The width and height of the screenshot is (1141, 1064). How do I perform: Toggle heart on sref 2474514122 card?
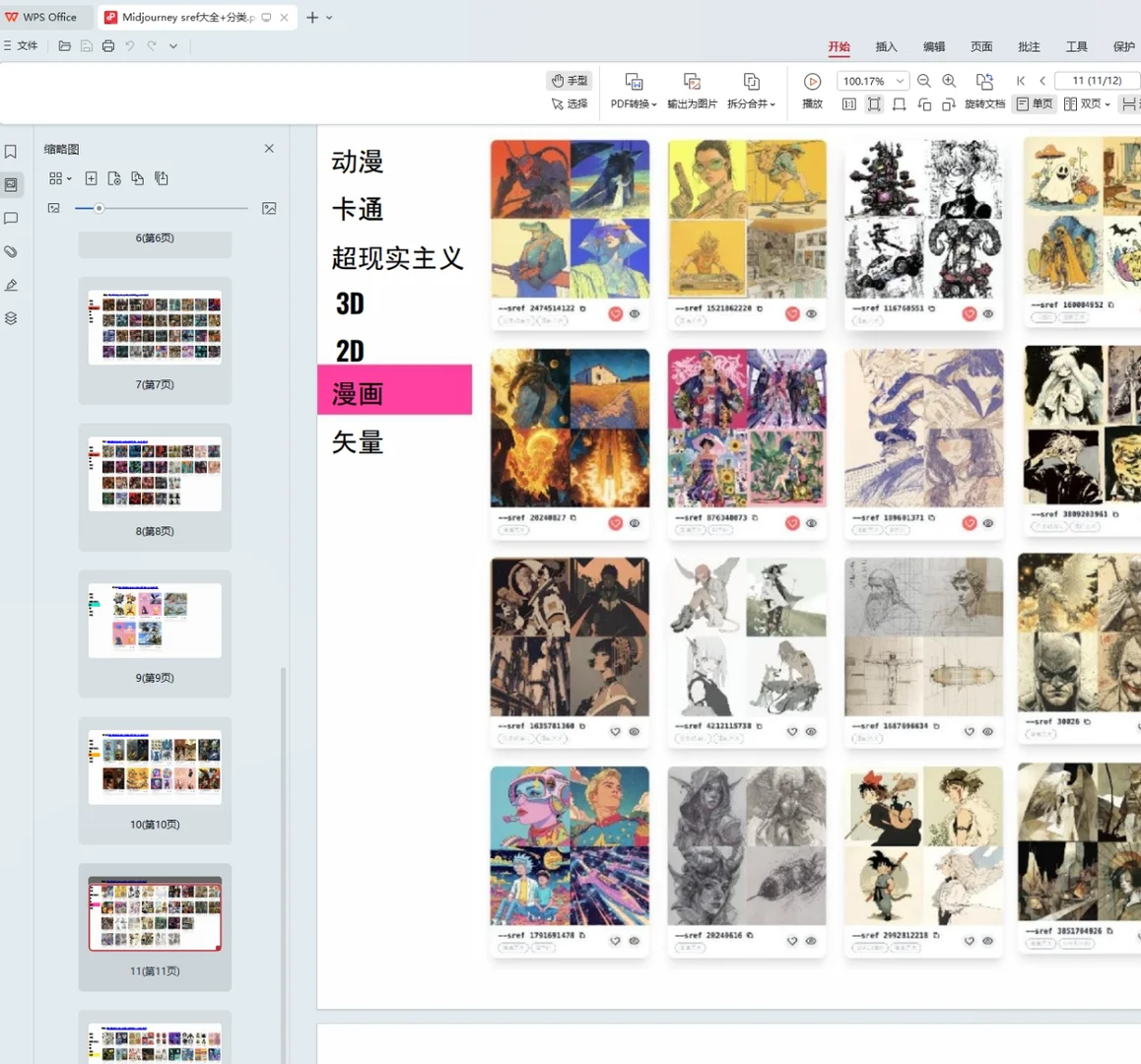(x=616, y=313)
